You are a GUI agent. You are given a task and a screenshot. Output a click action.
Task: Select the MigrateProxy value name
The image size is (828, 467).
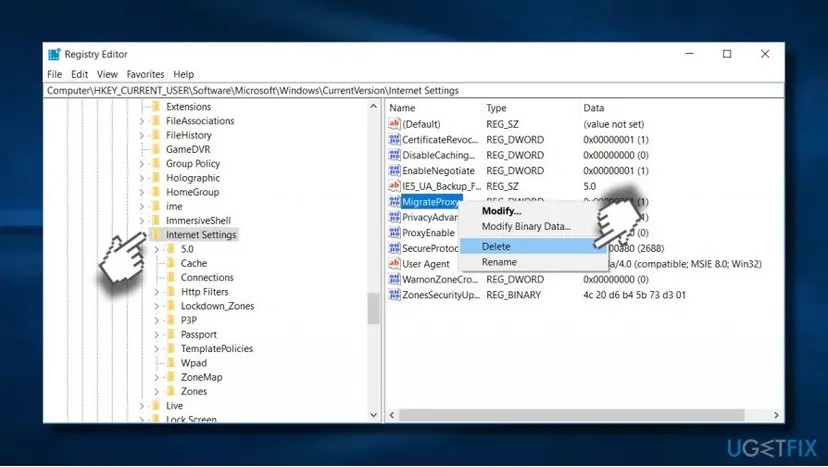431,202
